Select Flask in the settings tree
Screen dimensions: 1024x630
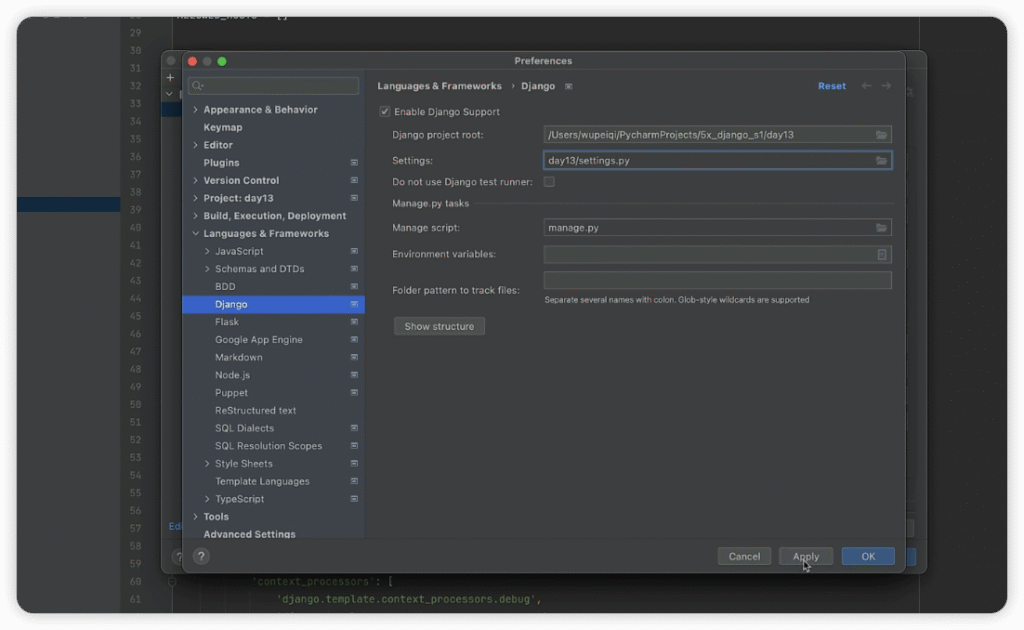[x=227, y=322]
